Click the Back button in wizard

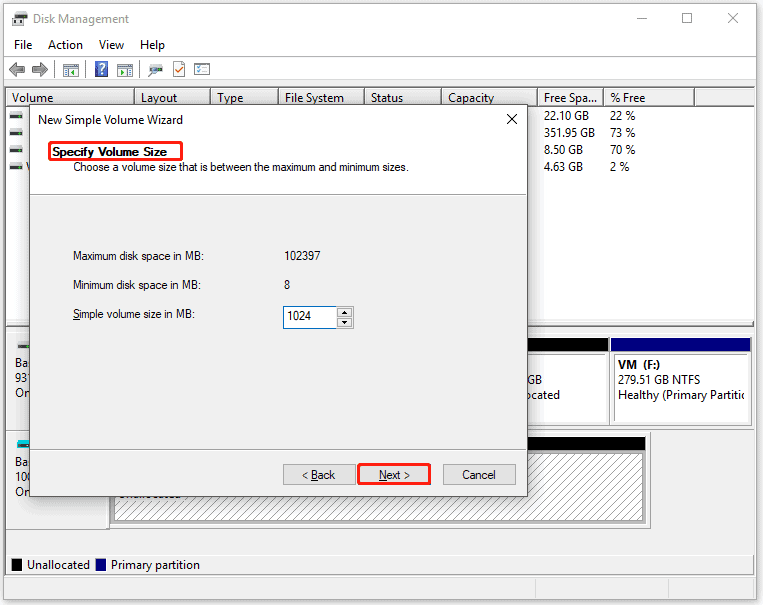click(319, 475)
